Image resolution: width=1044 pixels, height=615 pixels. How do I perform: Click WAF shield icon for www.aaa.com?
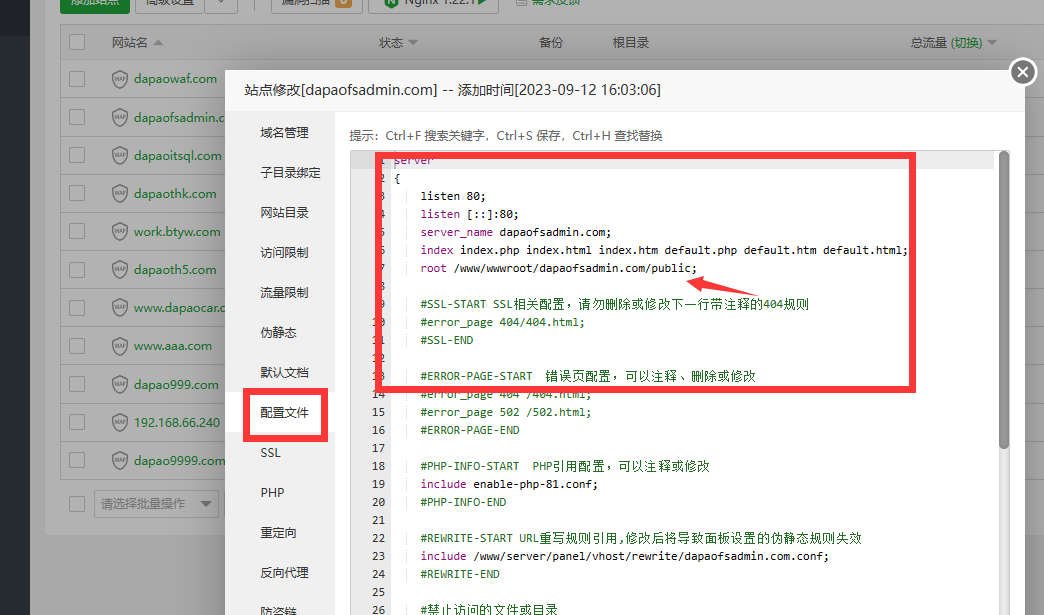coord(119,346)
